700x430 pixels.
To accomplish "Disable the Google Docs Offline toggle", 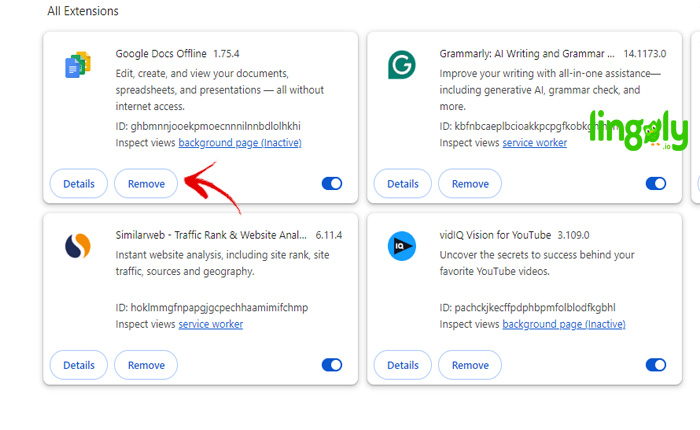I will 332,184.
